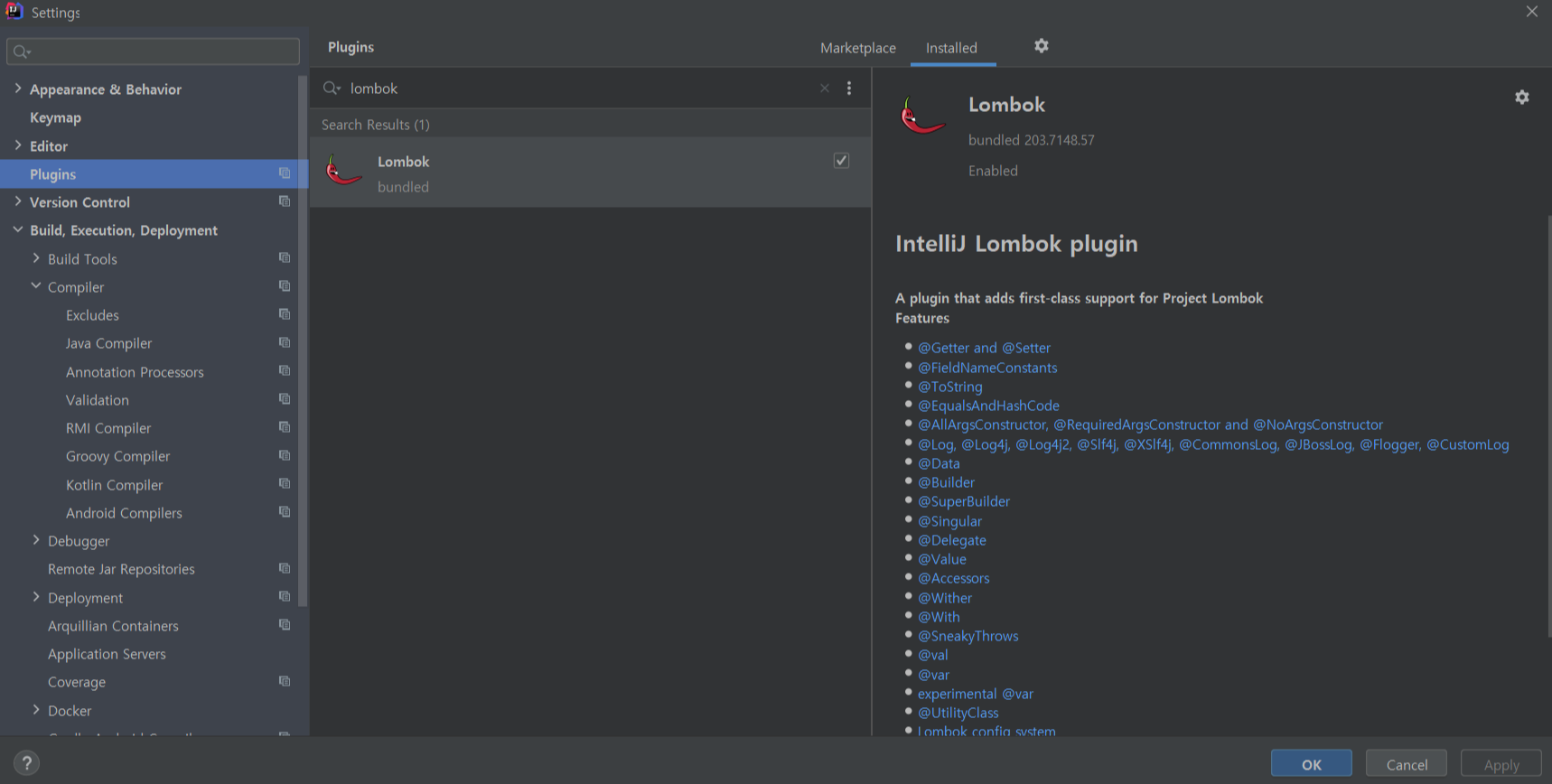Open the @UtilityClass link
1552x784 pixels.
(958, 713)
